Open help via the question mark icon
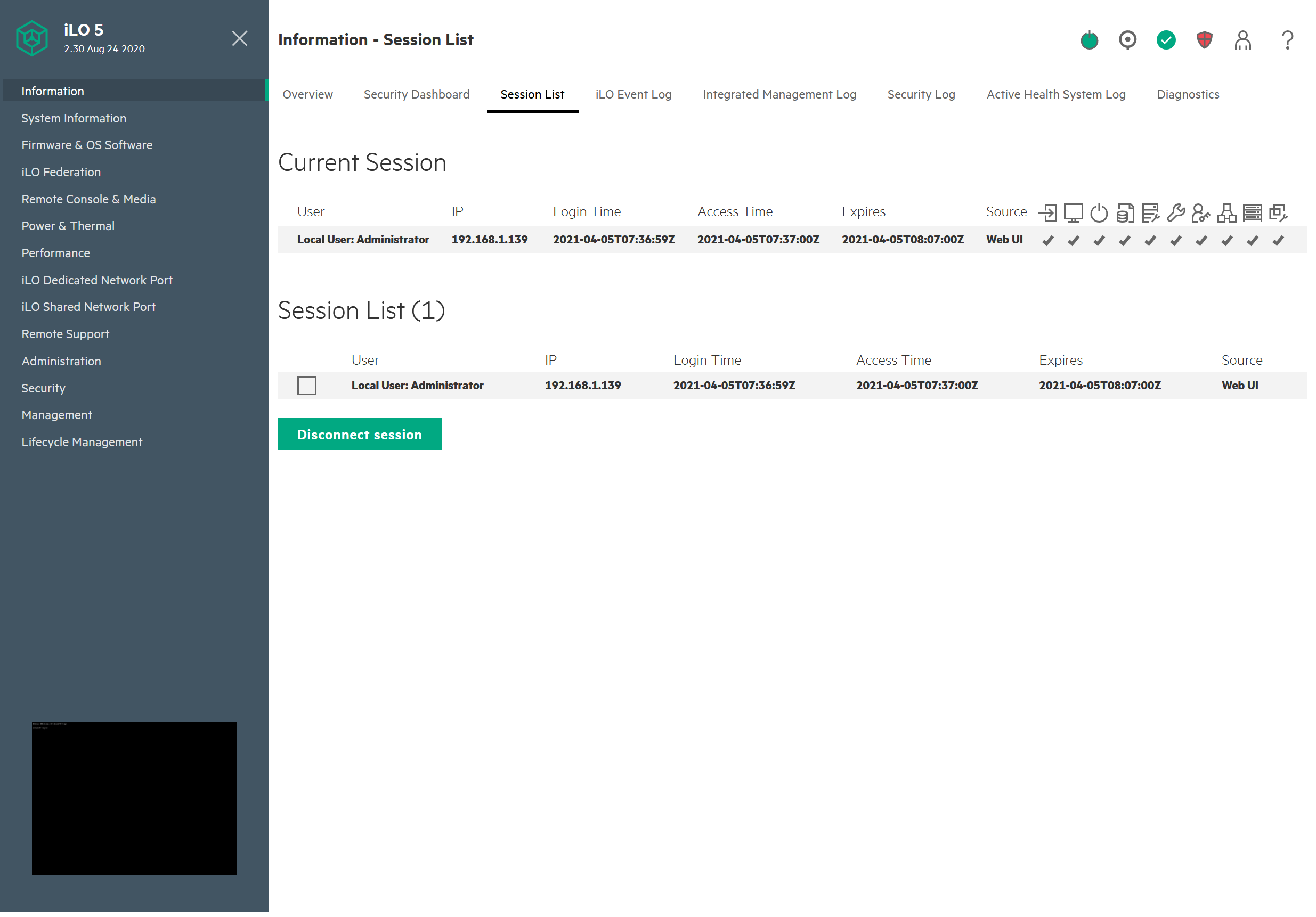 pos(1287,40)
